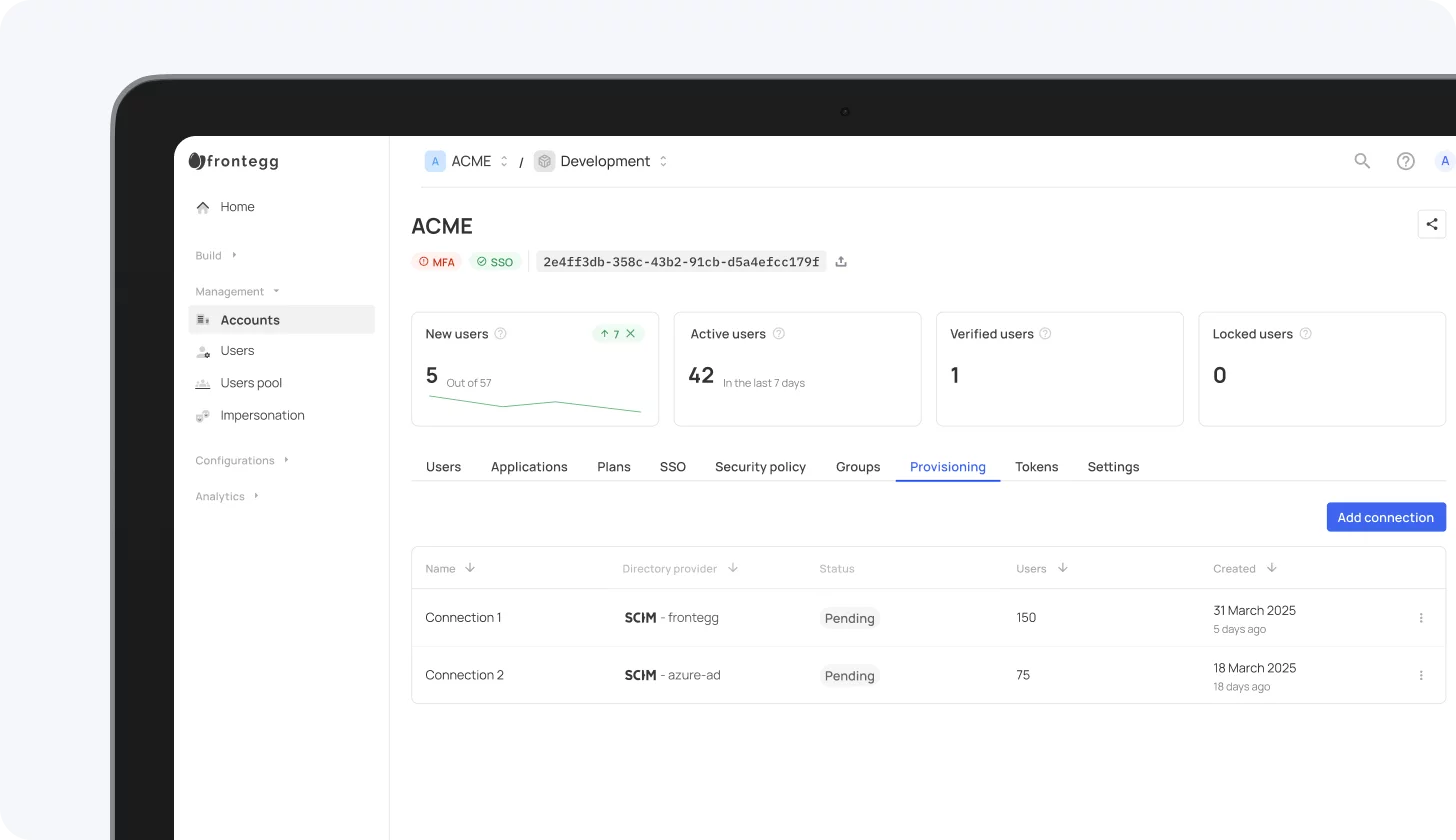This screenshot has height=840, width=1456.
Task: Switch to the Plans tab
Action: pos(614,467)
